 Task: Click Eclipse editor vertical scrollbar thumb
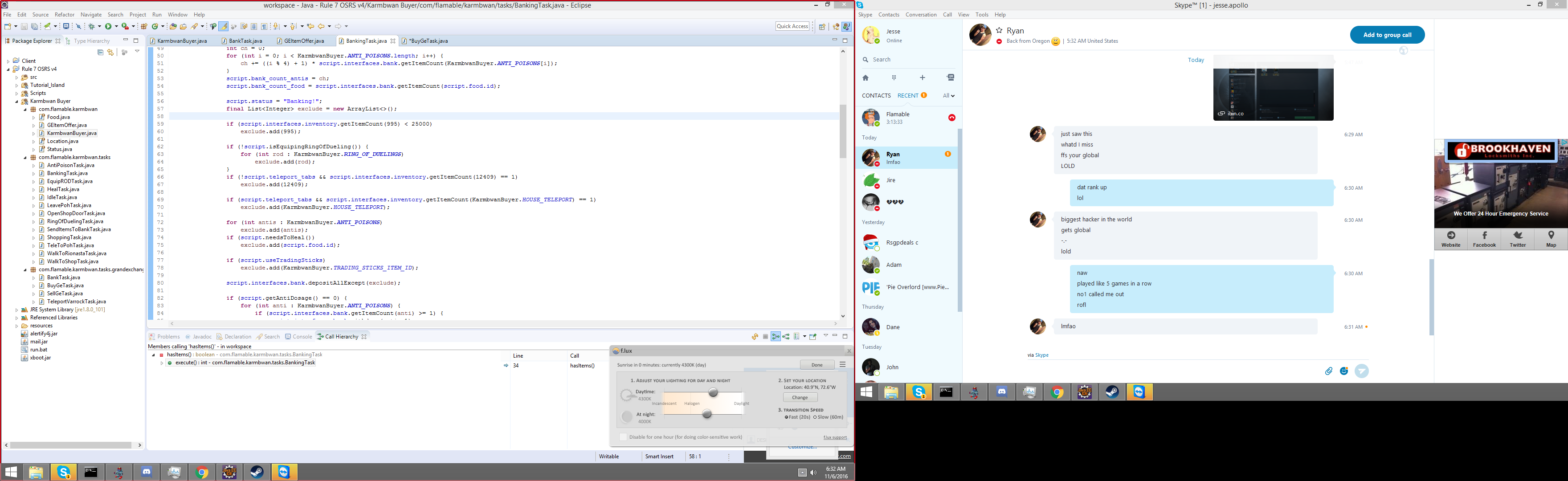coord(843,131)
